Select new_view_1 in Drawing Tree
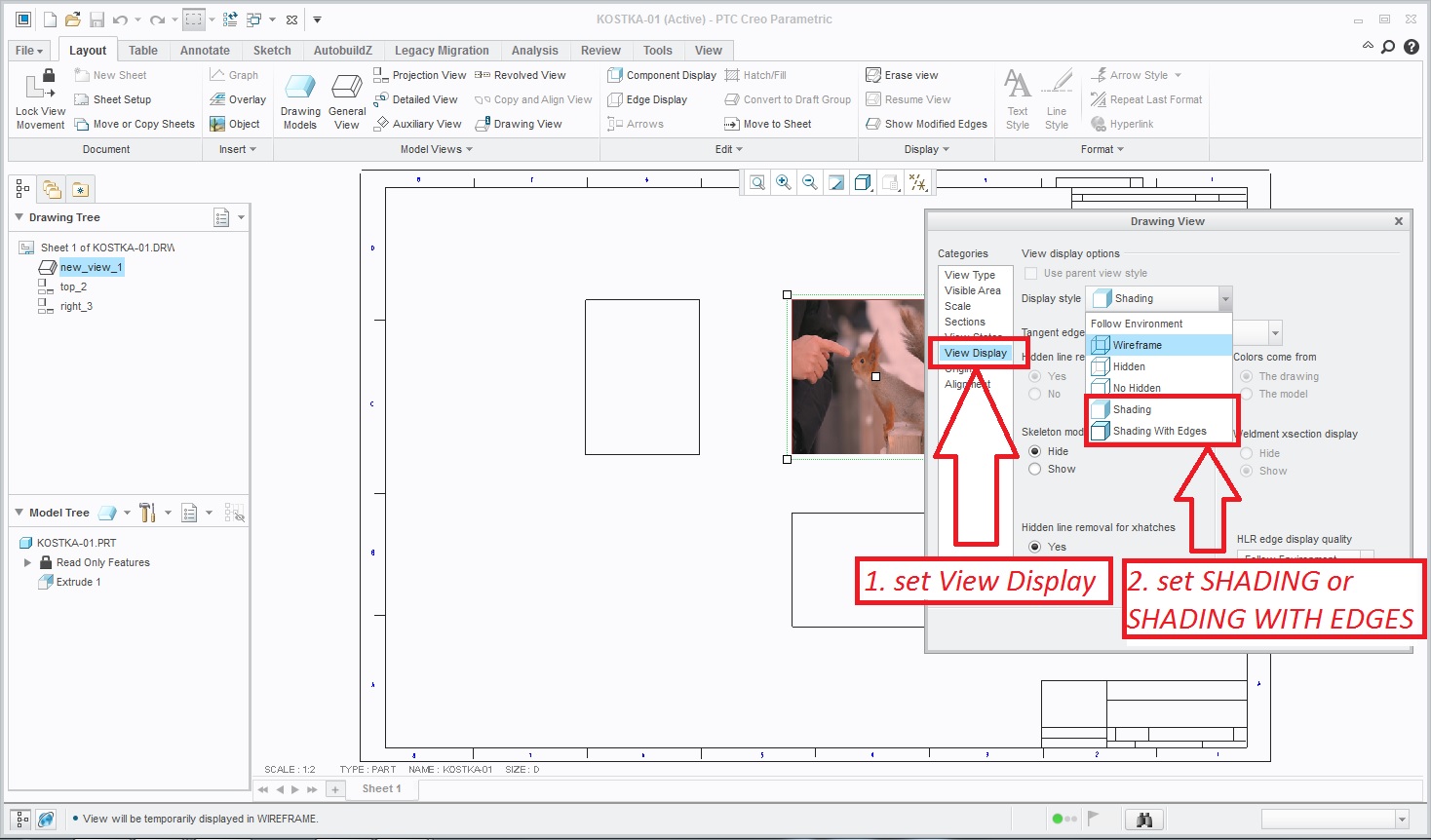 [x=91, y=267]
